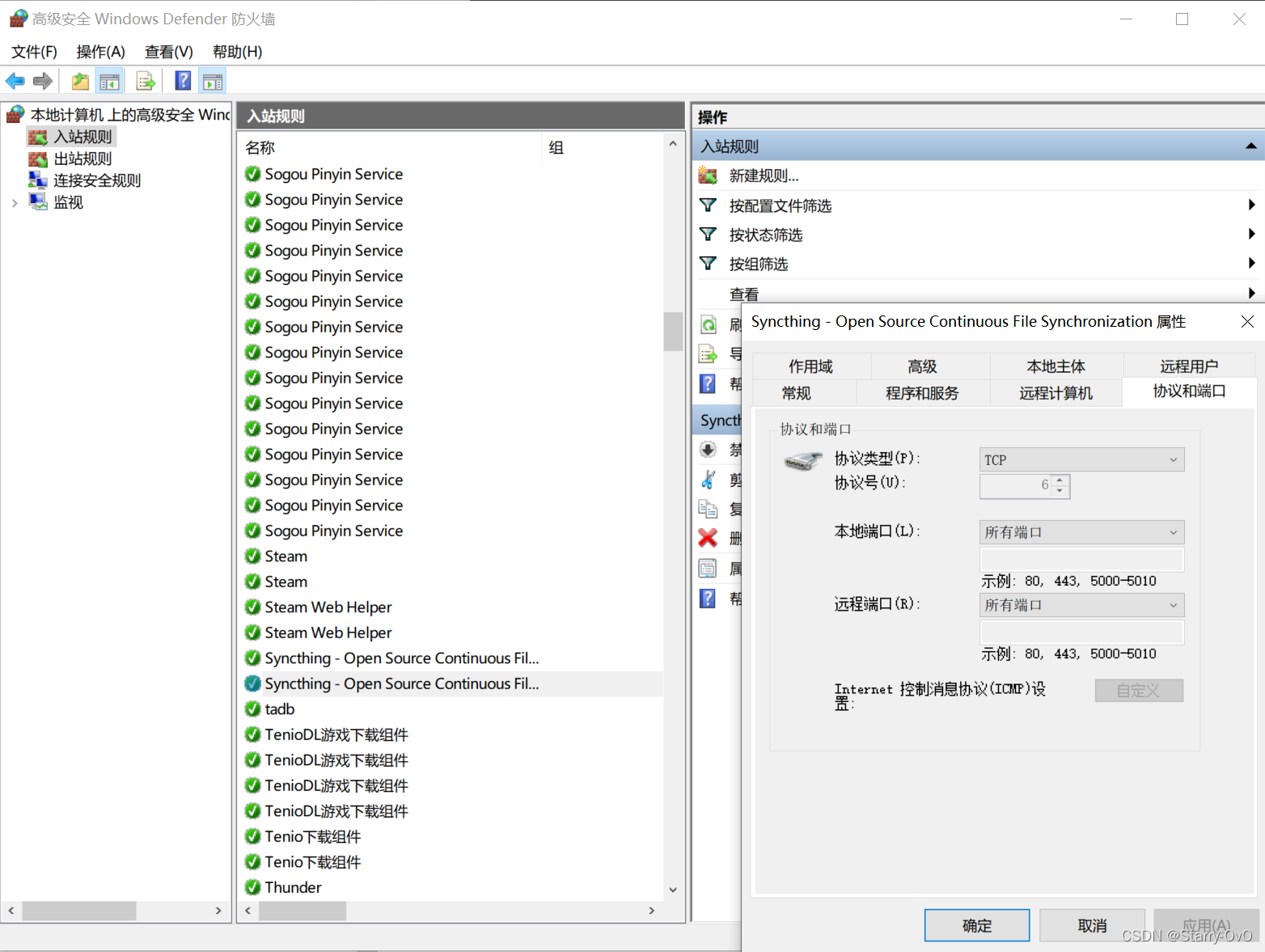
Task: Click the 按组筛选 filter funnel icon
Action: click(x=708, y=264)
